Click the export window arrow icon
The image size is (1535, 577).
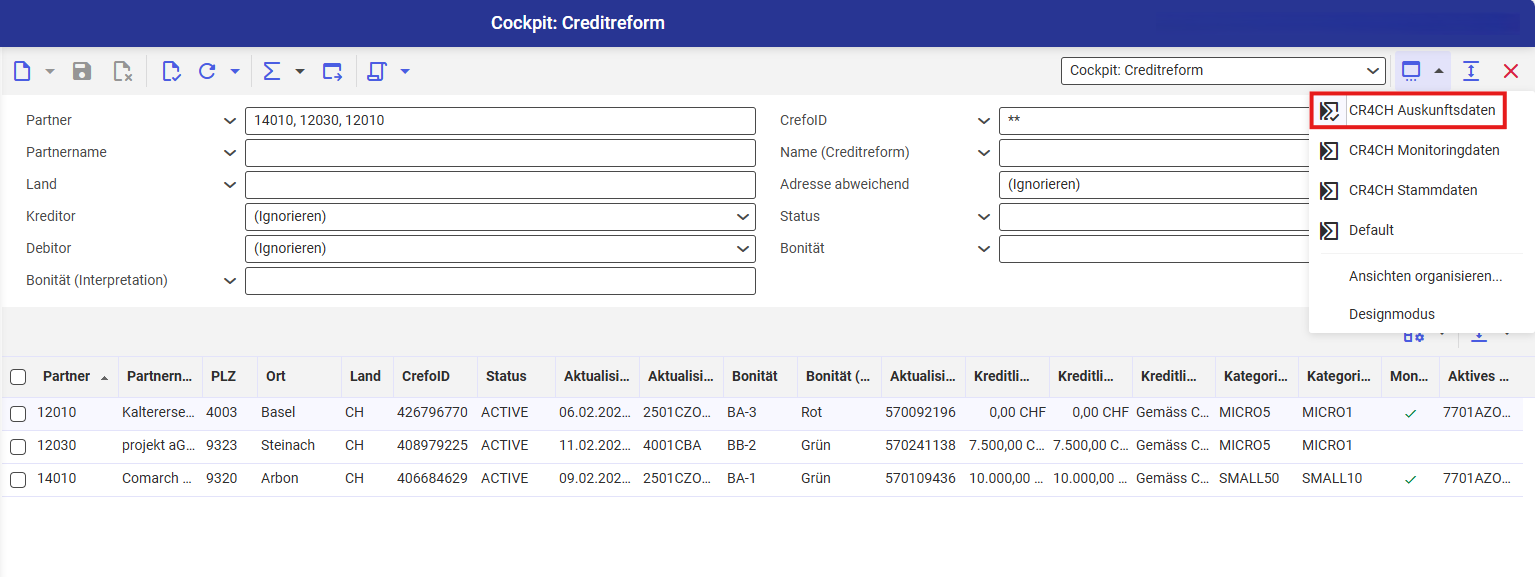click(x=332, y=71)
